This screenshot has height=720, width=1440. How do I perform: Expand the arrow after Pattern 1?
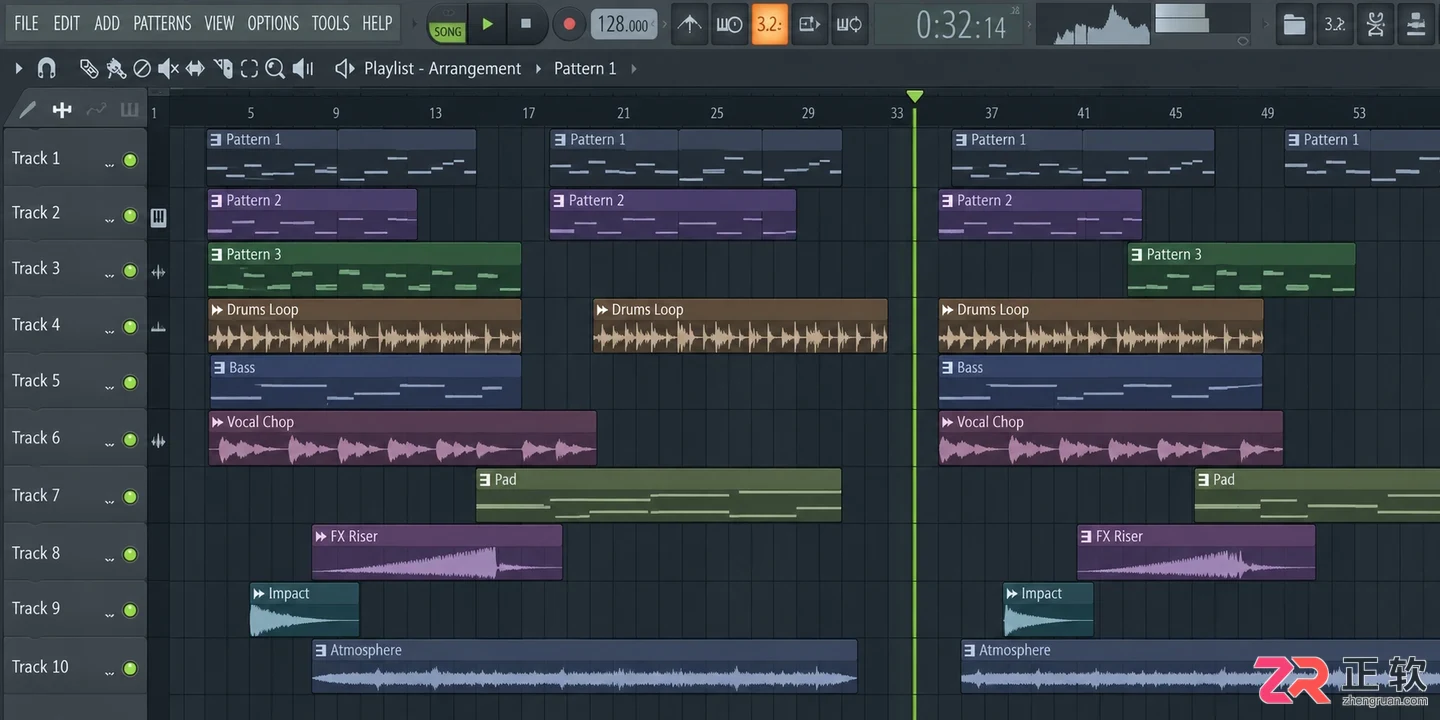[634, 68]
